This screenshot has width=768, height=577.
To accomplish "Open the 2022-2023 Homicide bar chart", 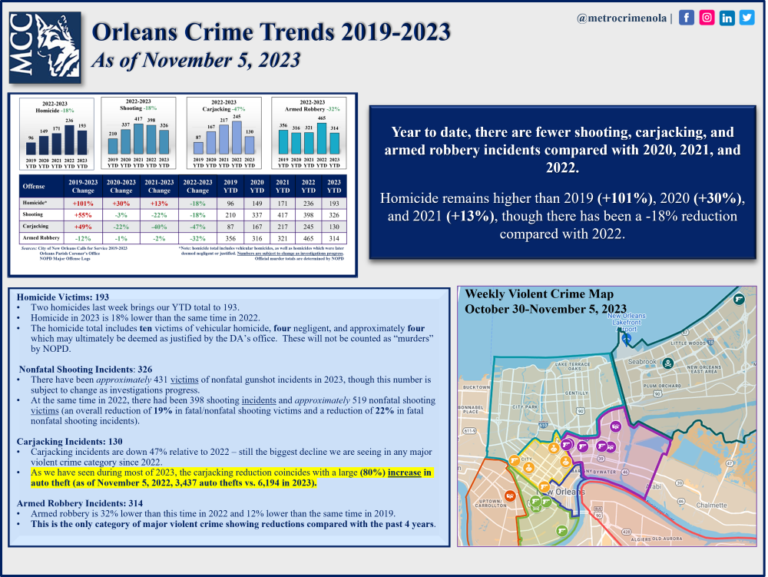I will coord(59,130).
